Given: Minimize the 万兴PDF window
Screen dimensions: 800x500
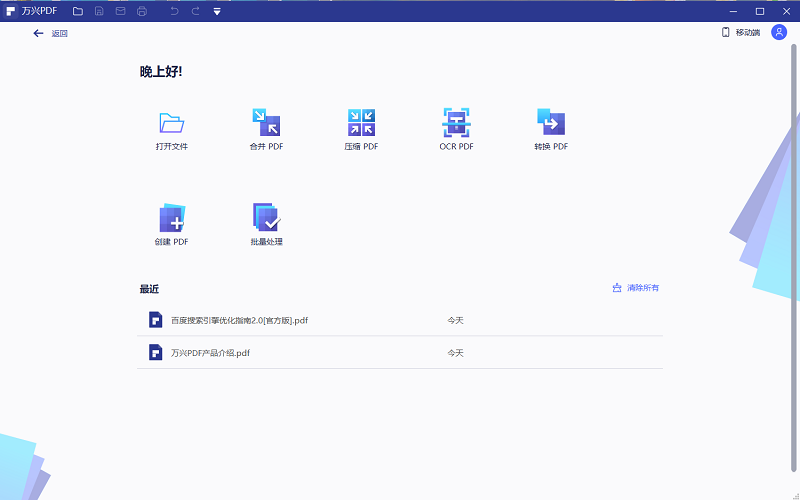Looking at the screenshot, I should click(x=734, y=11).
